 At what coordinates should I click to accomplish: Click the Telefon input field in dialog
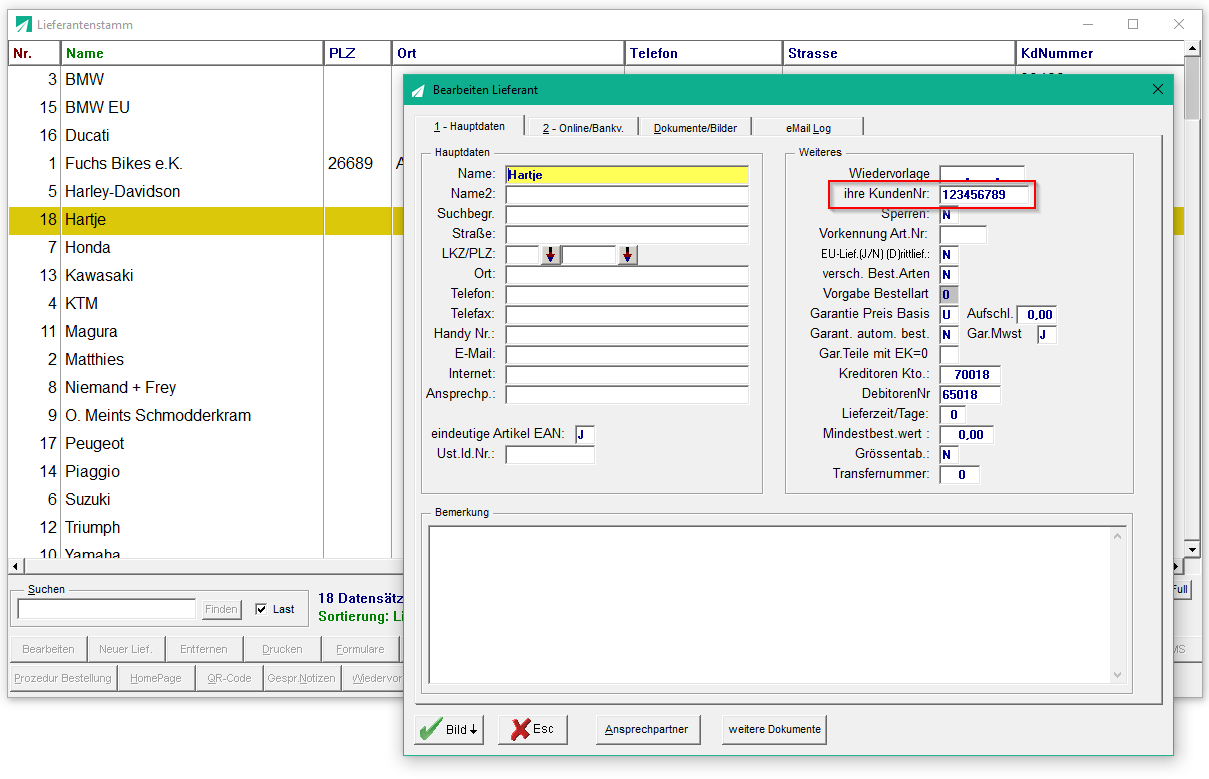click(627, 294)
